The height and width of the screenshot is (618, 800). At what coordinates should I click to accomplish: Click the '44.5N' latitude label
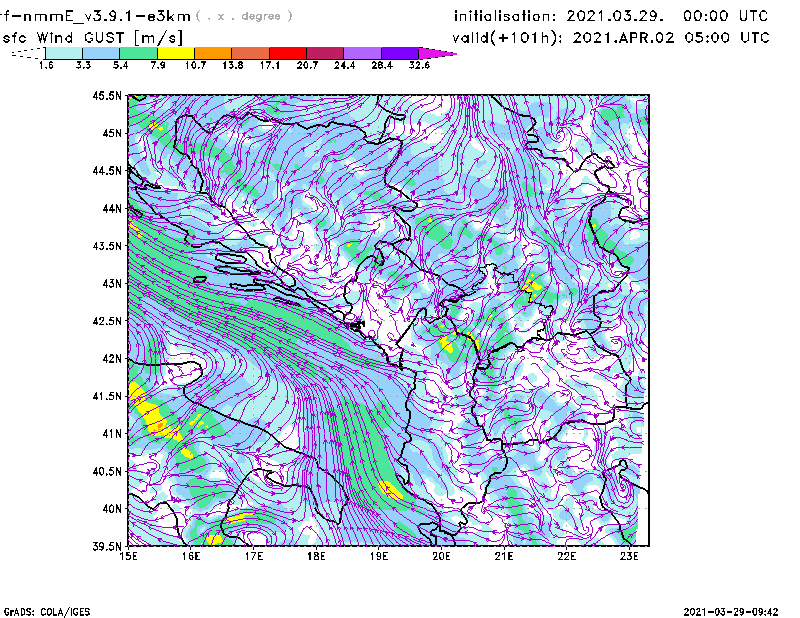[107, 170]
